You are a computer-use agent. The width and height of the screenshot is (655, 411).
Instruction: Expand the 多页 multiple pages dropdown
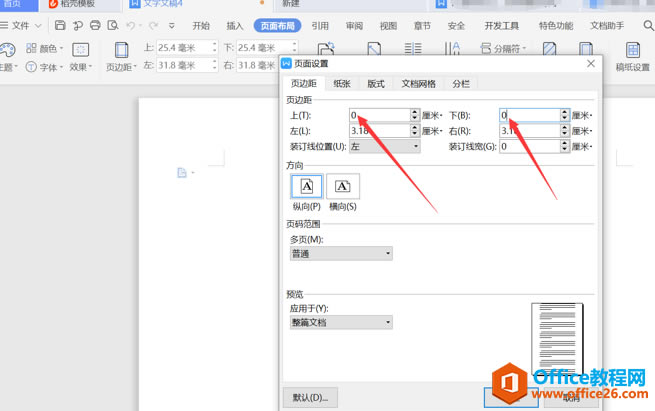pos(340,254)
